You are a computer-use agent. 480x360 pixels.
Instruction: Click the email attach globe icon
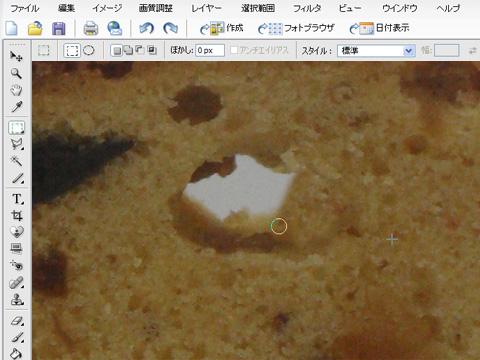114,28
